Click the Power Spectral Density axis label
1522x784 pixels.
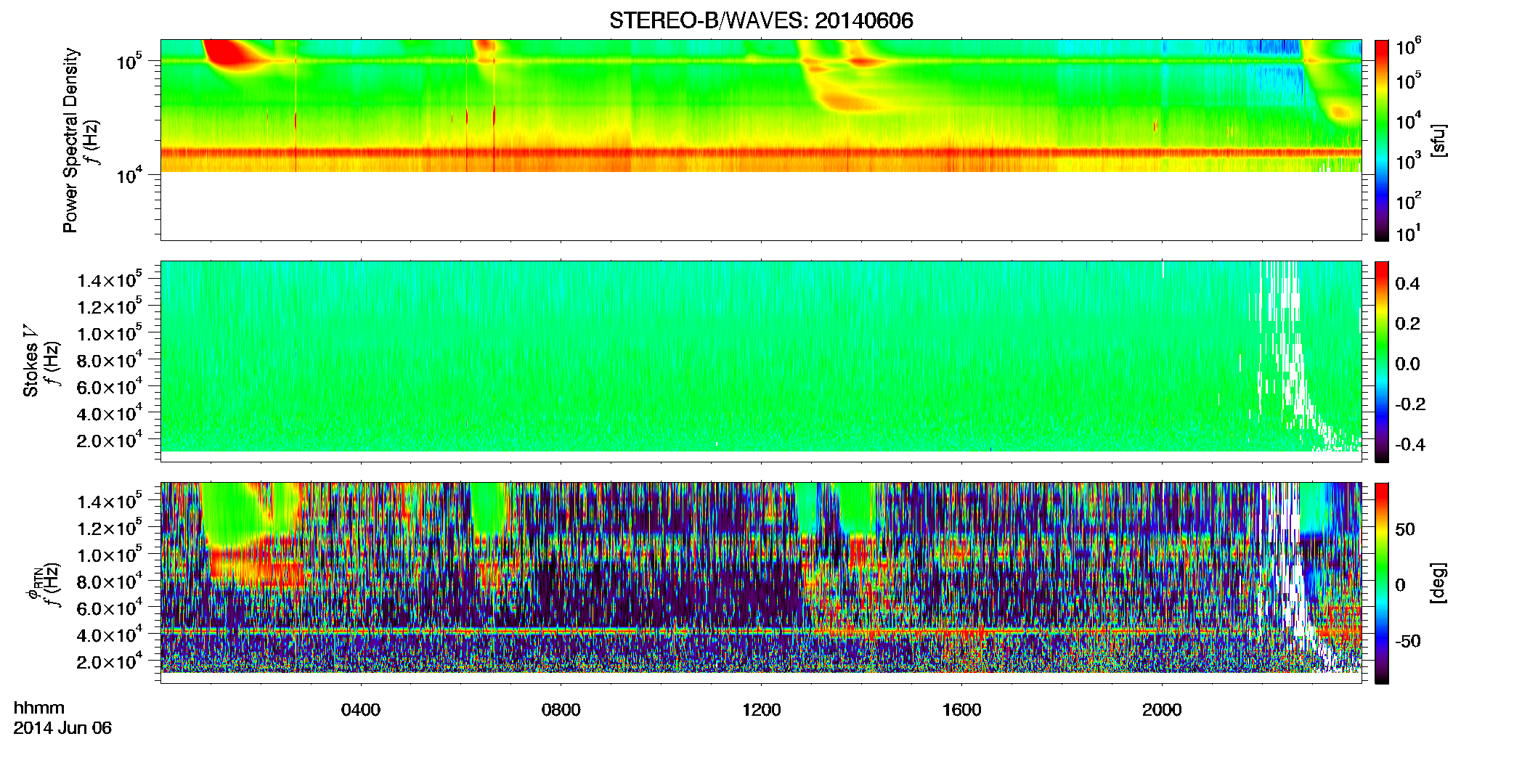(x=70, y=140)
